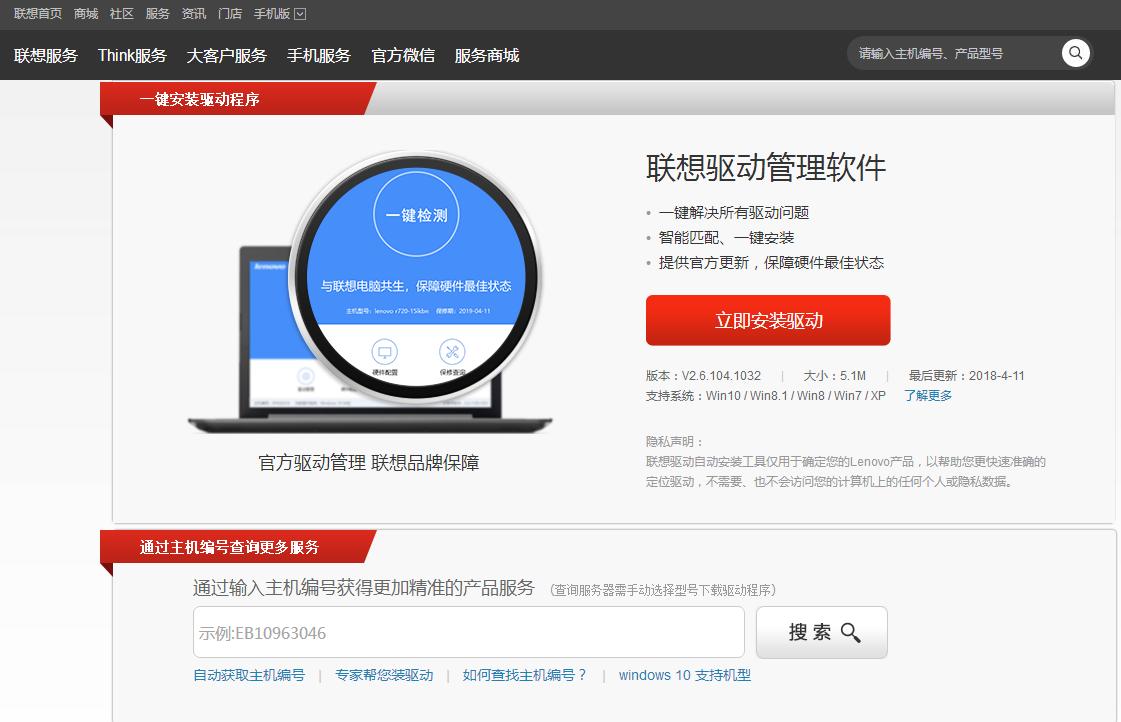This screenshot has height=722, width=1121.
Task: Click the magnifier icon in the top search bar
Action: [x=1075, y=53]
